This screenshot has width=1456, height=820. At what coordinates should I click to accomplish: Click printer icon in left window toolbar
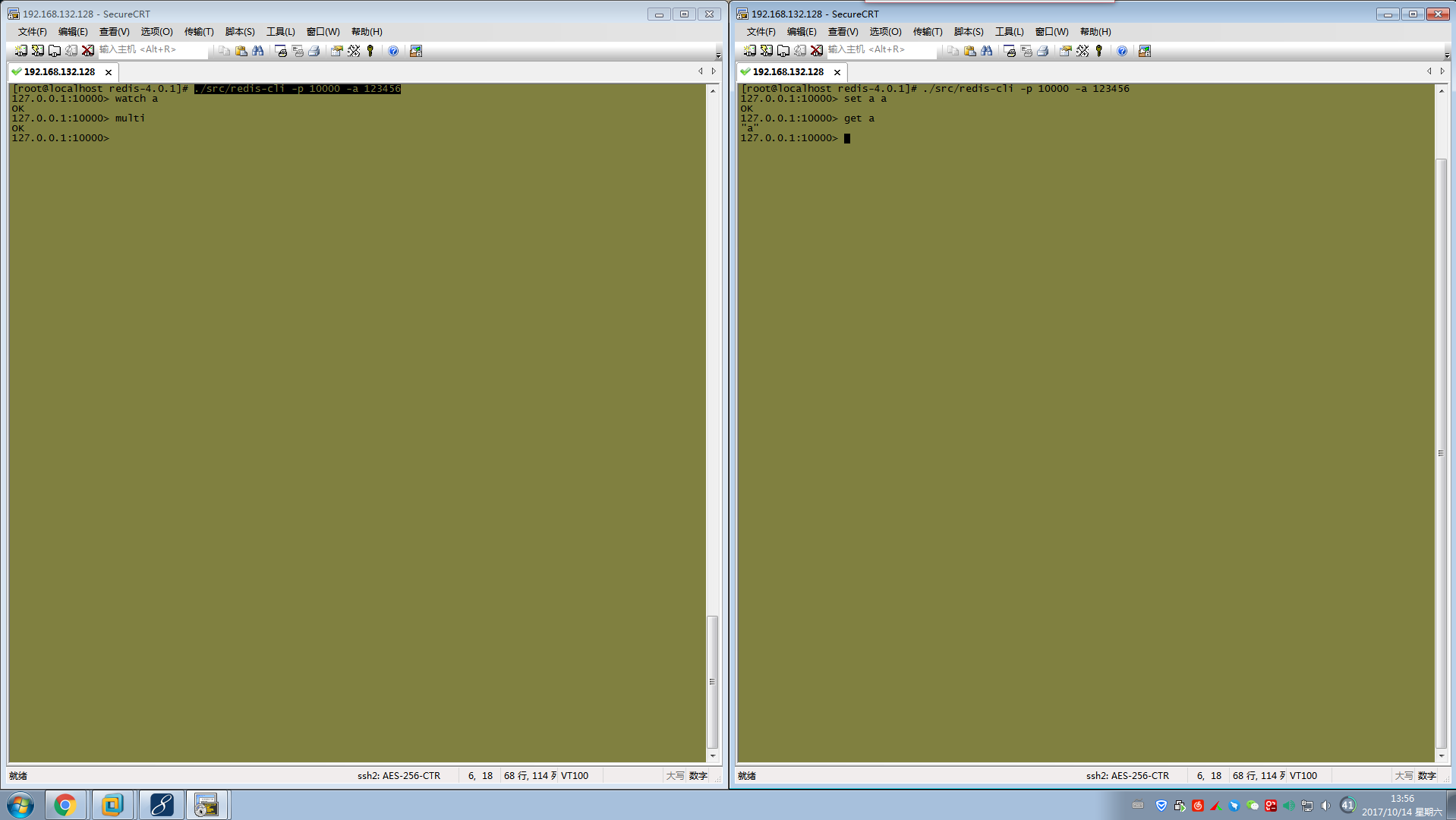coord(314,51)
